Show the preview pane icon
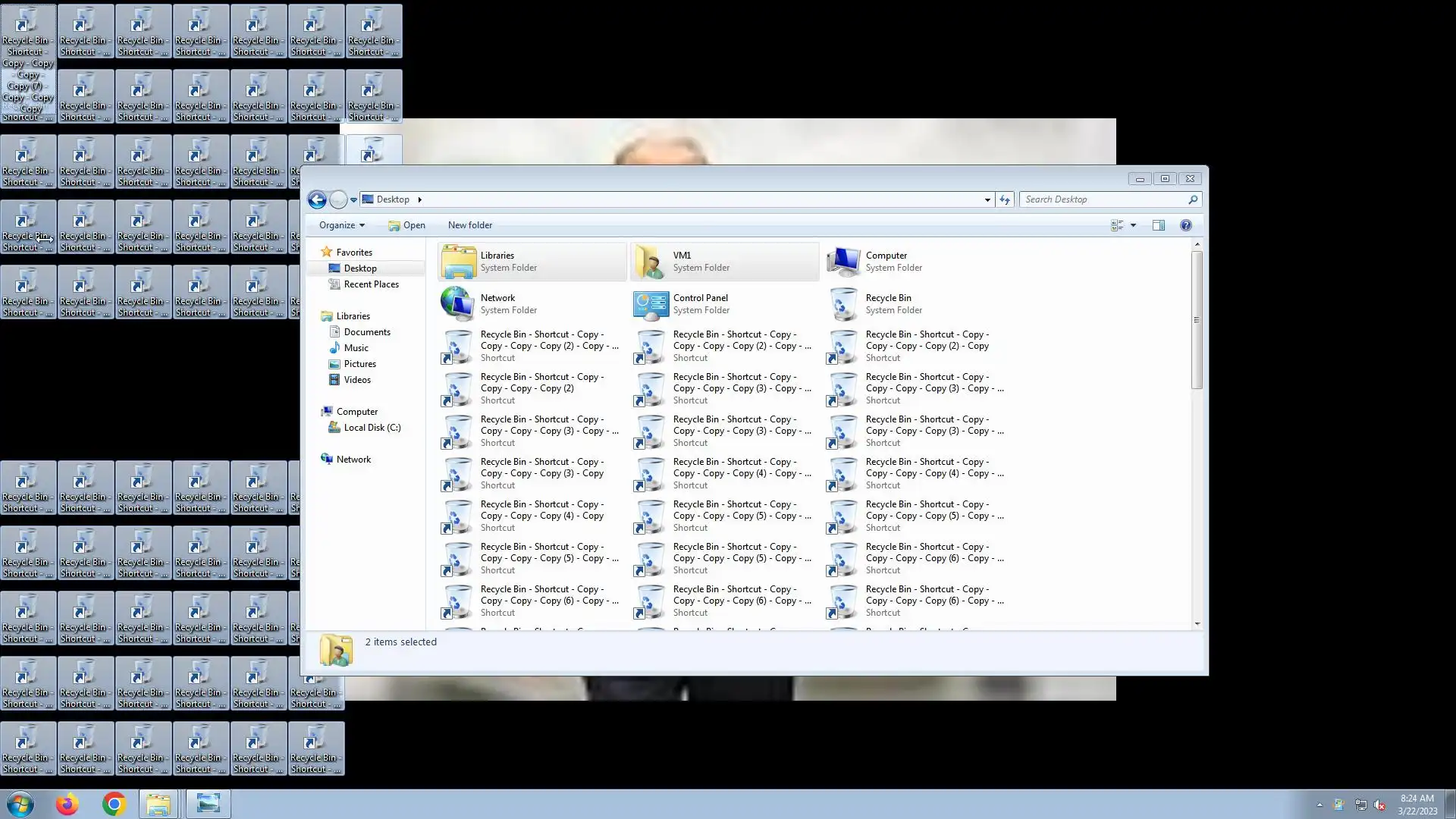Screen dimensions: 1456x819 pyautogui.click(x=1158, y=225)
